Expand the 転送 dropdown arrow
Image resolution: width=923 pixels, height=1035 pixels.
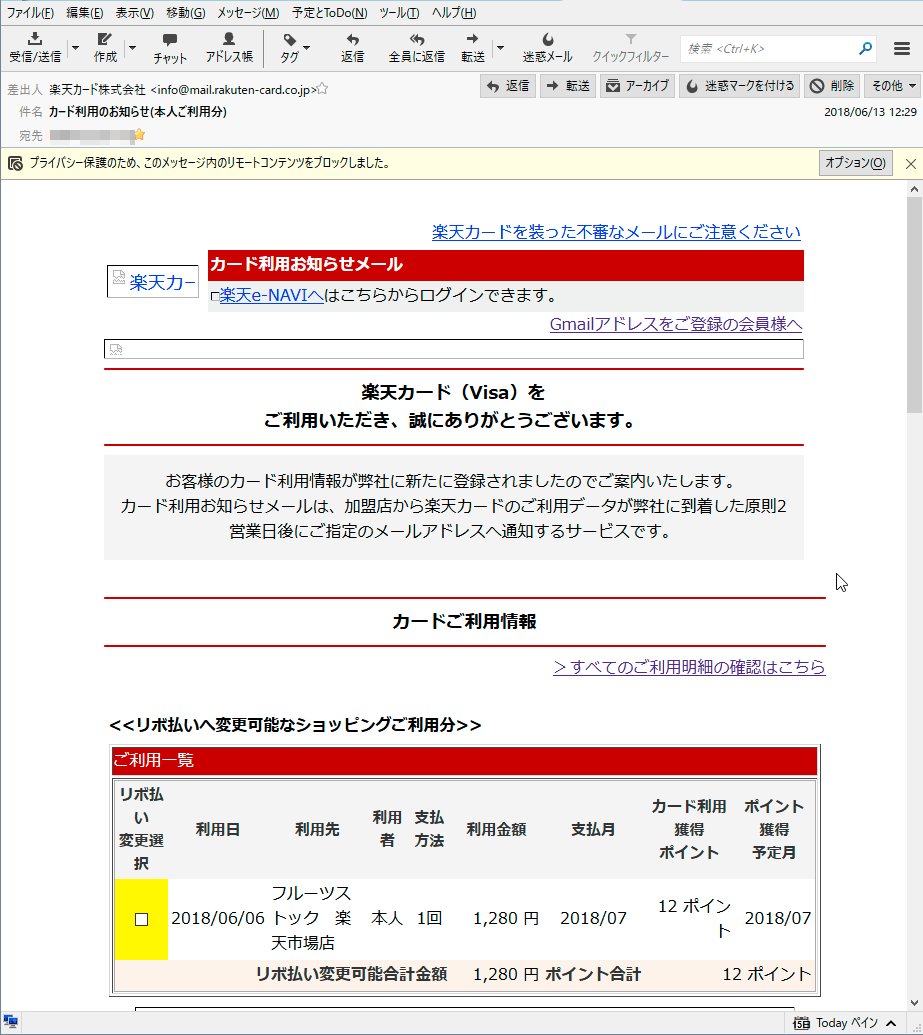(500, 48)
